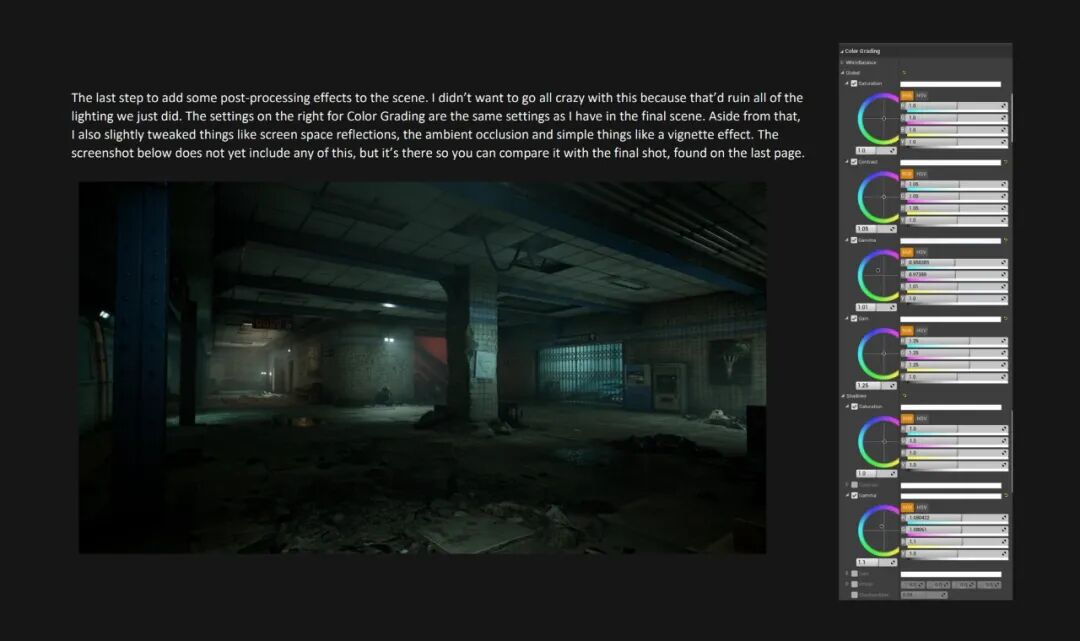Collapse the Shadows Gamma property

coord(847,496)
